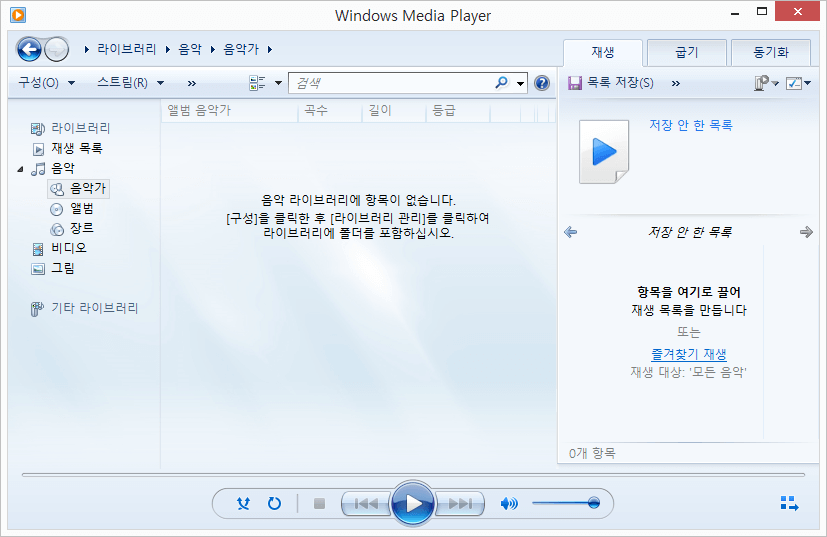Click the Back navigation arrow button
This screenshot has width=827, height=537.
tap(29, 50)
